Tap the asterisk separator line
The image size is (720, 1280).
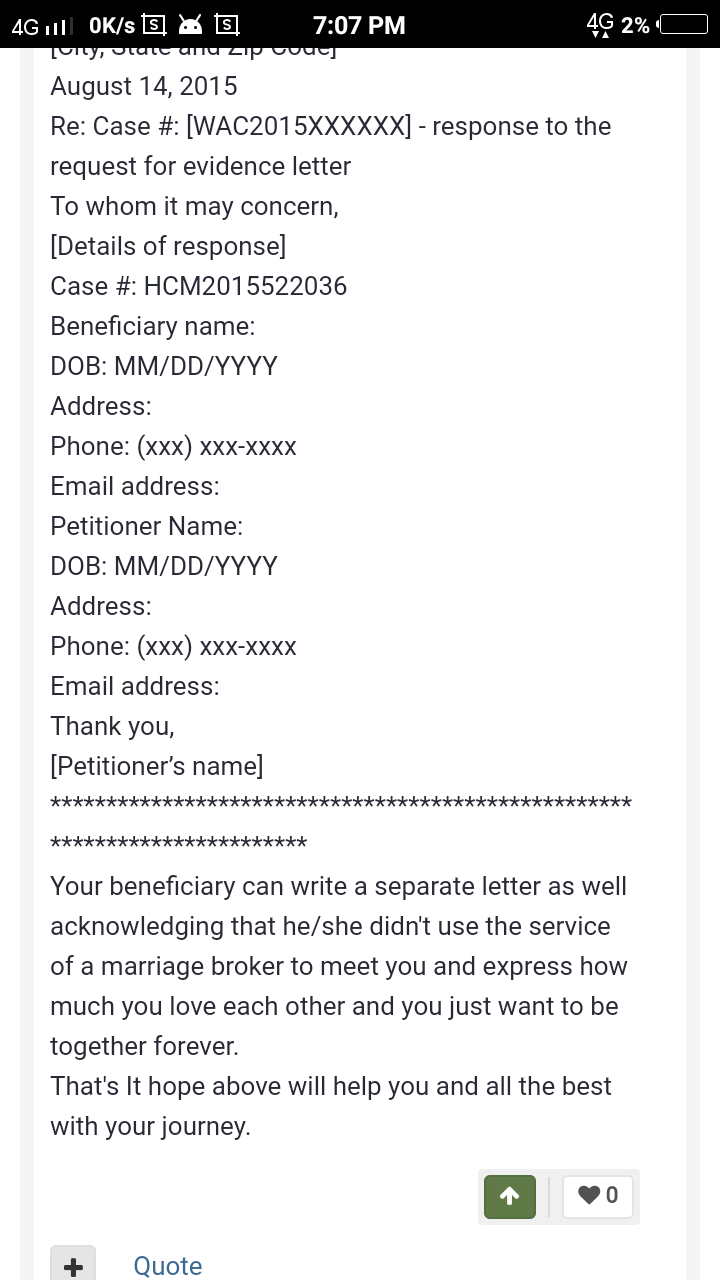click(x=341, y=823)
